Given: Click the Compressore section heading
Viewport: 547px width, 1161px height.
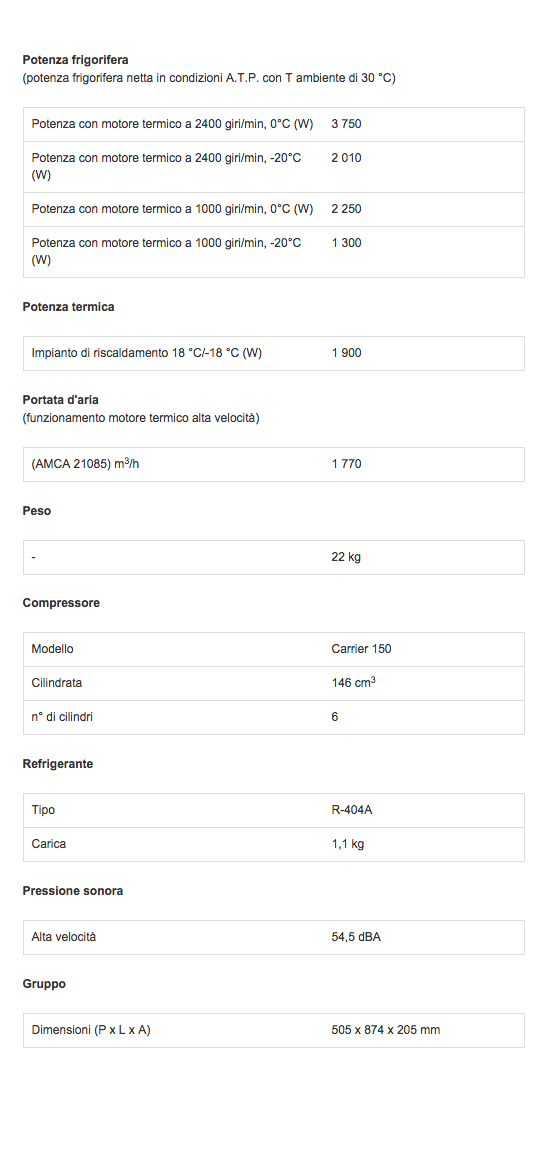Looking at the screenshot, I should [x=61, y=603].
